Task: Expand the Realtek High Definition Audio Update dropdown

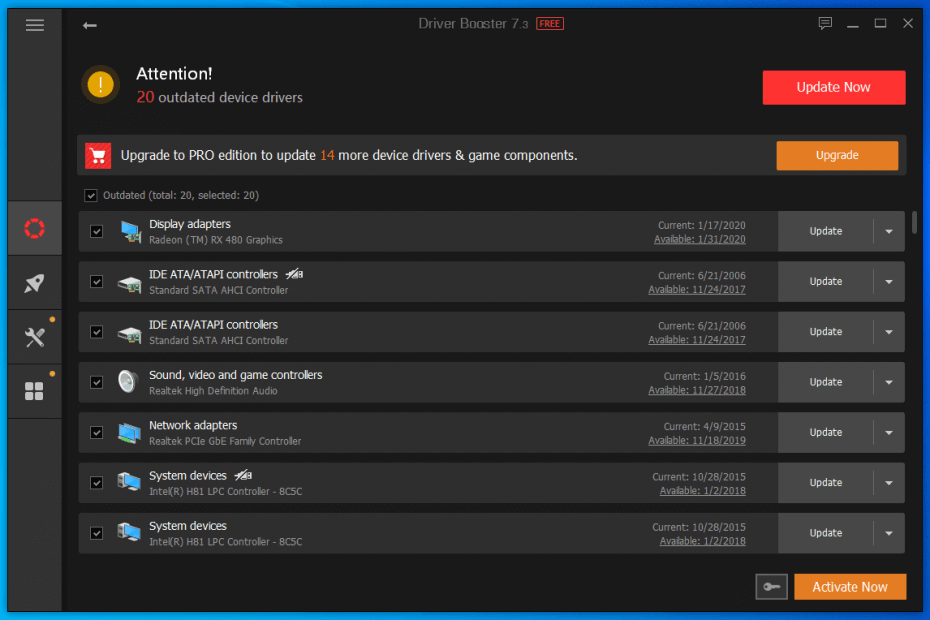Action: click(x=889, y=382)
